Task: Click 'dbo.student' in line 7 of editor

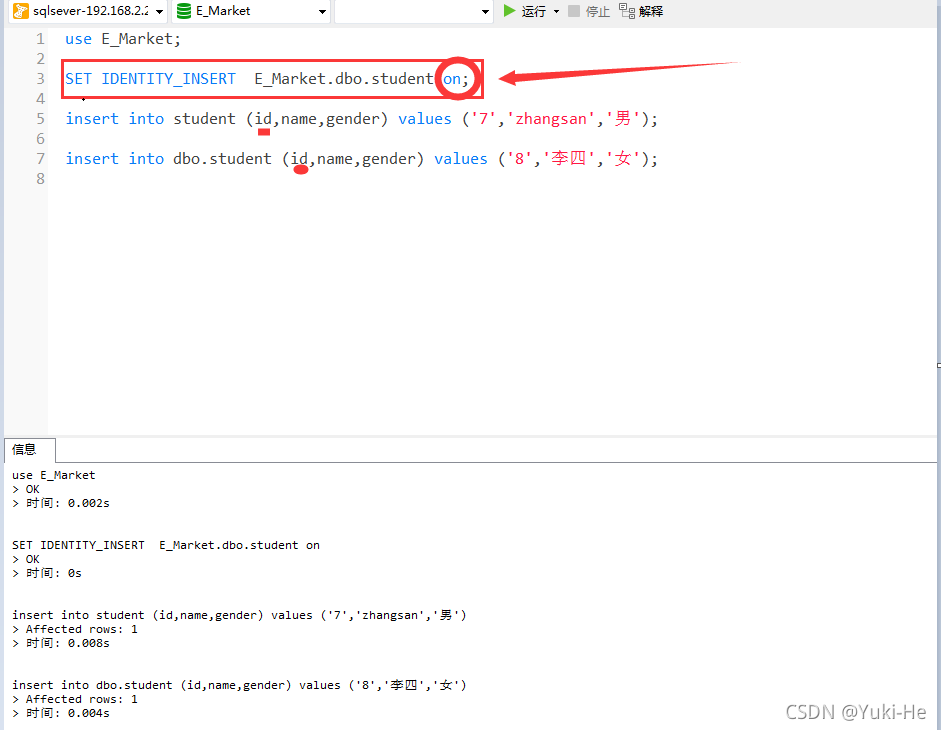Action: (222, 159)
